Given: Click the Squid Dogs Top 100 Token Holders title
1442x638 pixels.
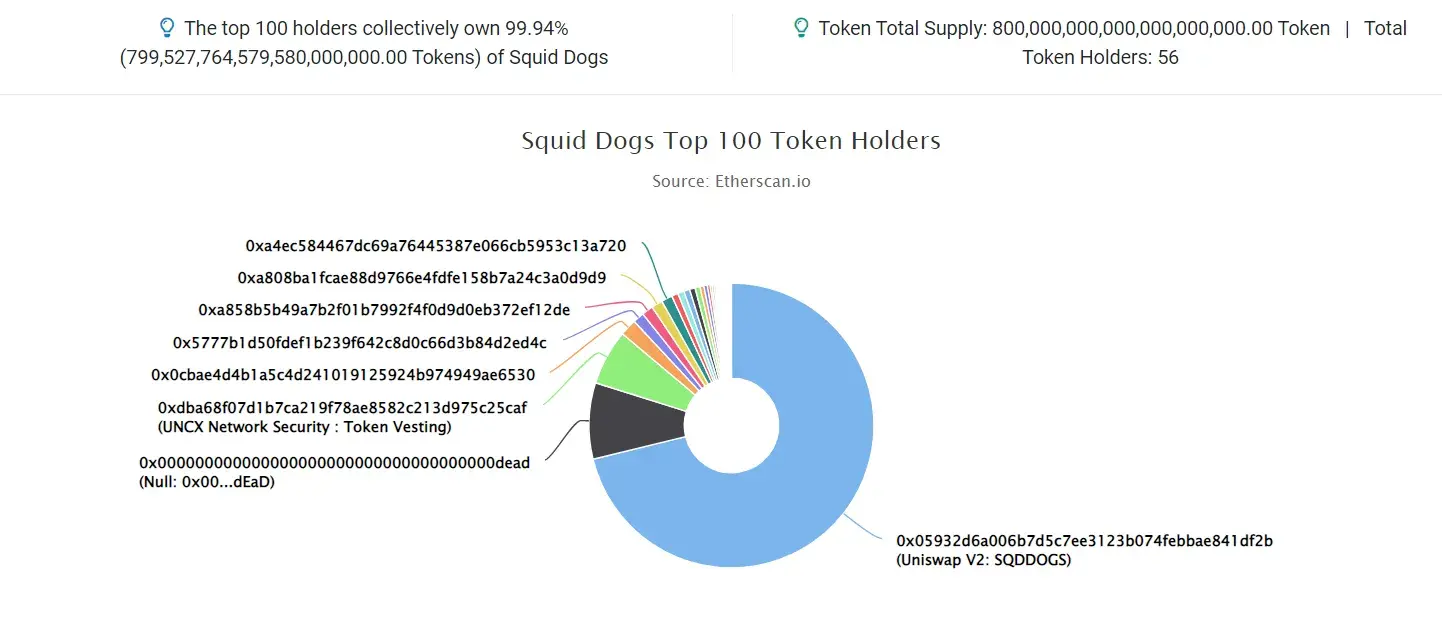Looking at the screenshot, I should 731,140.
